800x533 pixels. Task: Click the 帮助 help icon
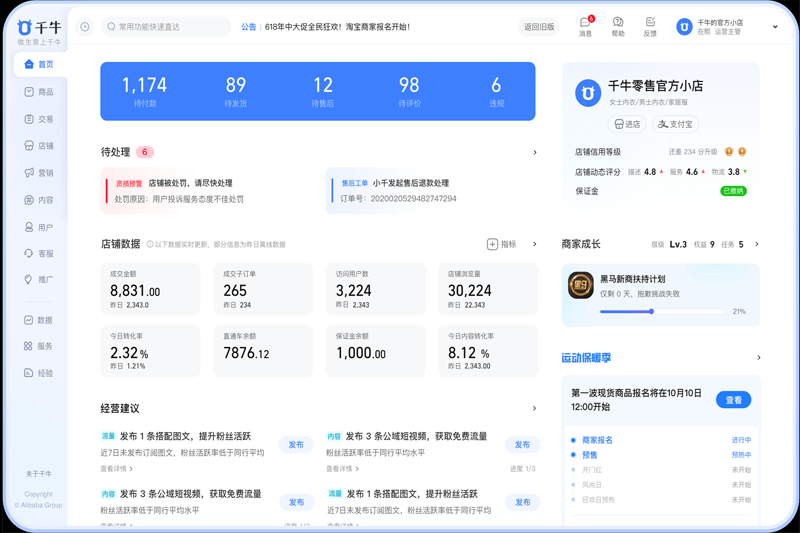[x=618, y=24]
